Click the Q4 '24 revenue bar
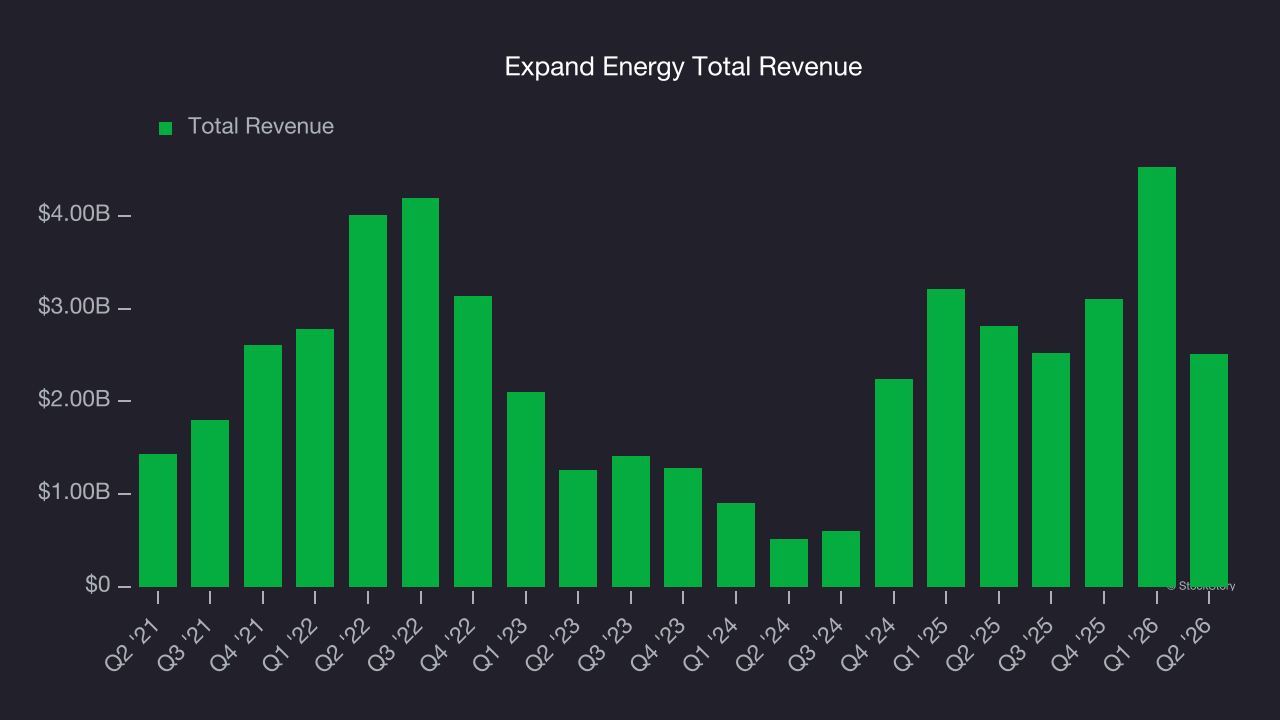The width and height of the screenshot is (1280, 720). pyautogui.click(x=894, y=483)
